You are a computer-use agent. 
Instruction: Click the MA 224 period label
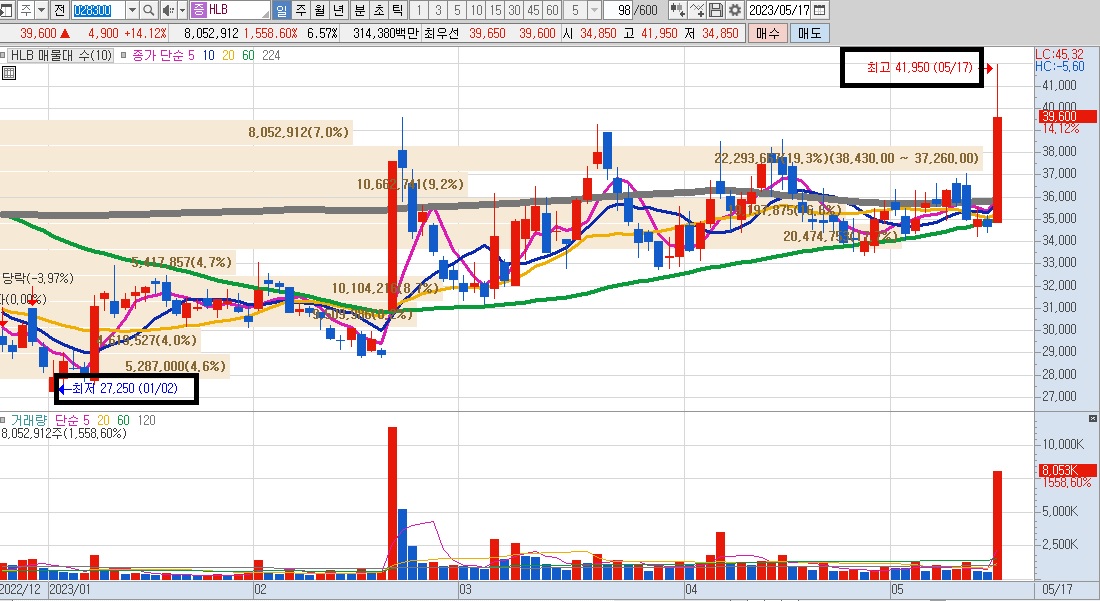(271, 55)
